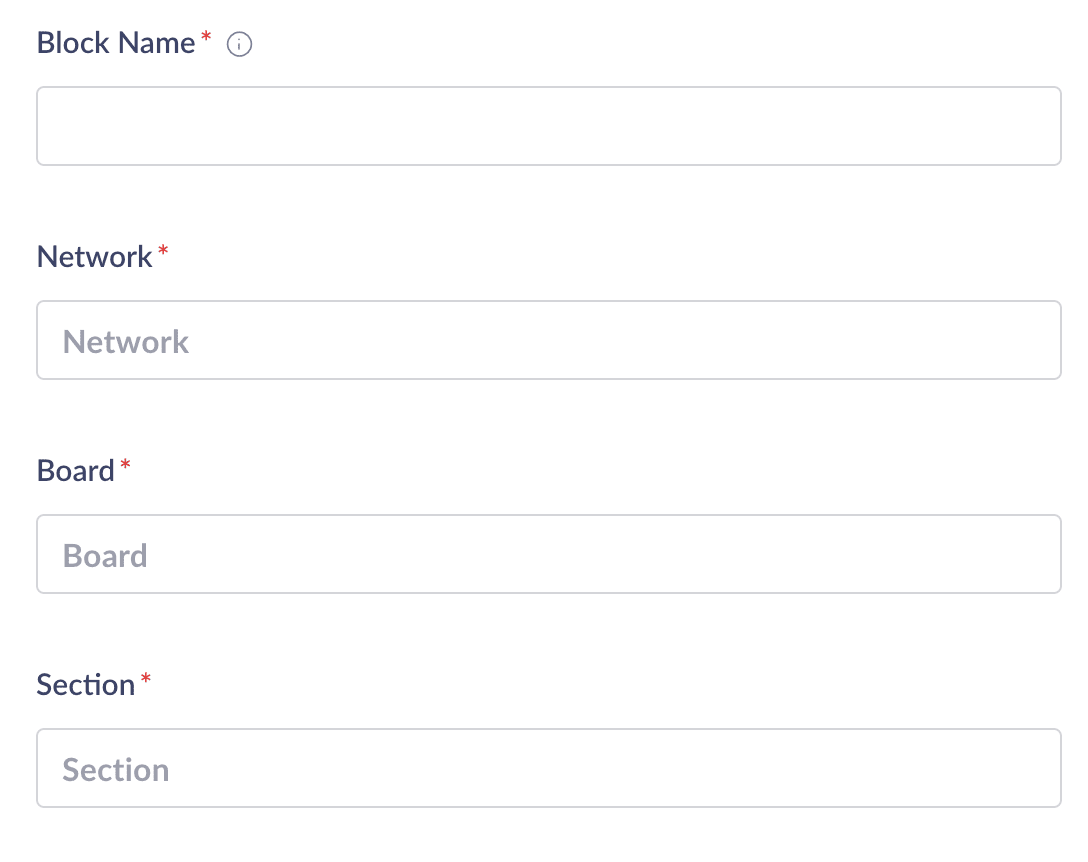Screen dimensions: 1088x862
Task: Expand the Board selection field
Action: [548, 554]
